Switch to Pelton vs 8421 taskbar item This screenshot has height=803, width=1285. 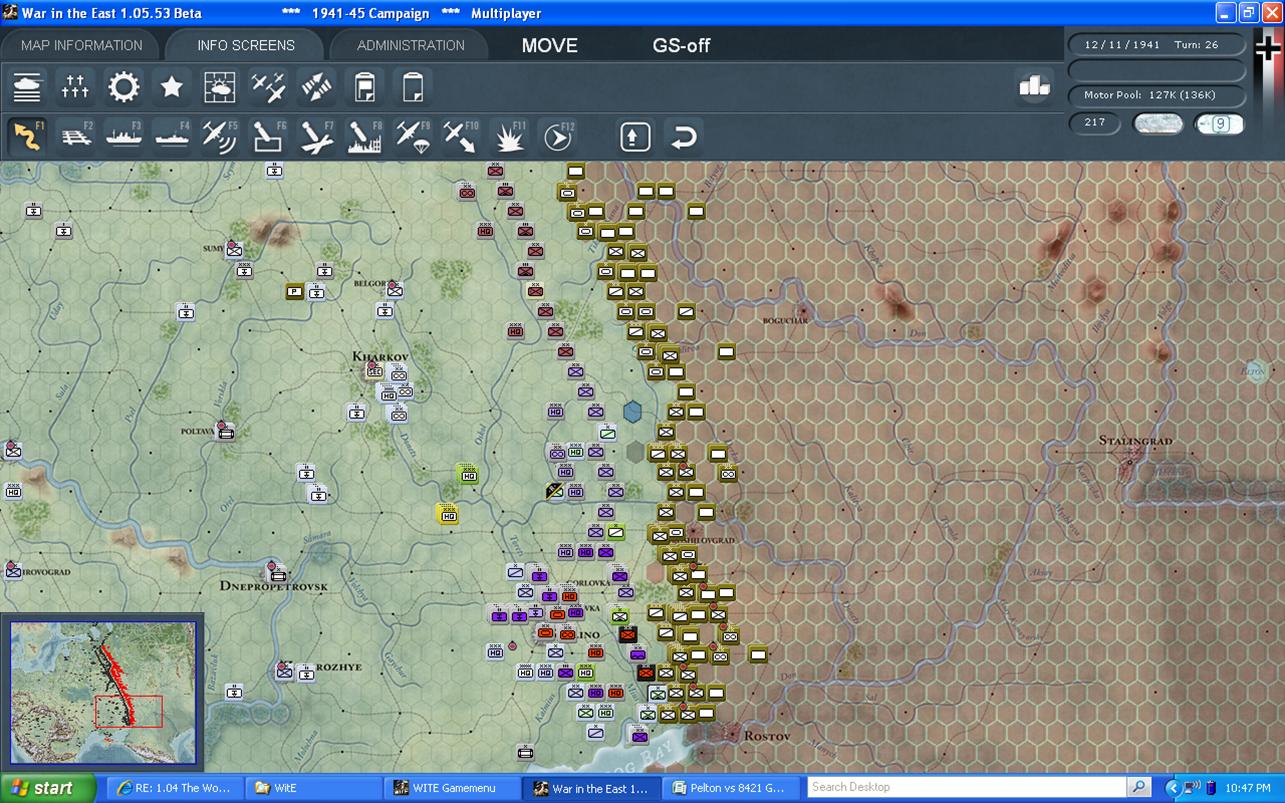[x=733, y=788]
